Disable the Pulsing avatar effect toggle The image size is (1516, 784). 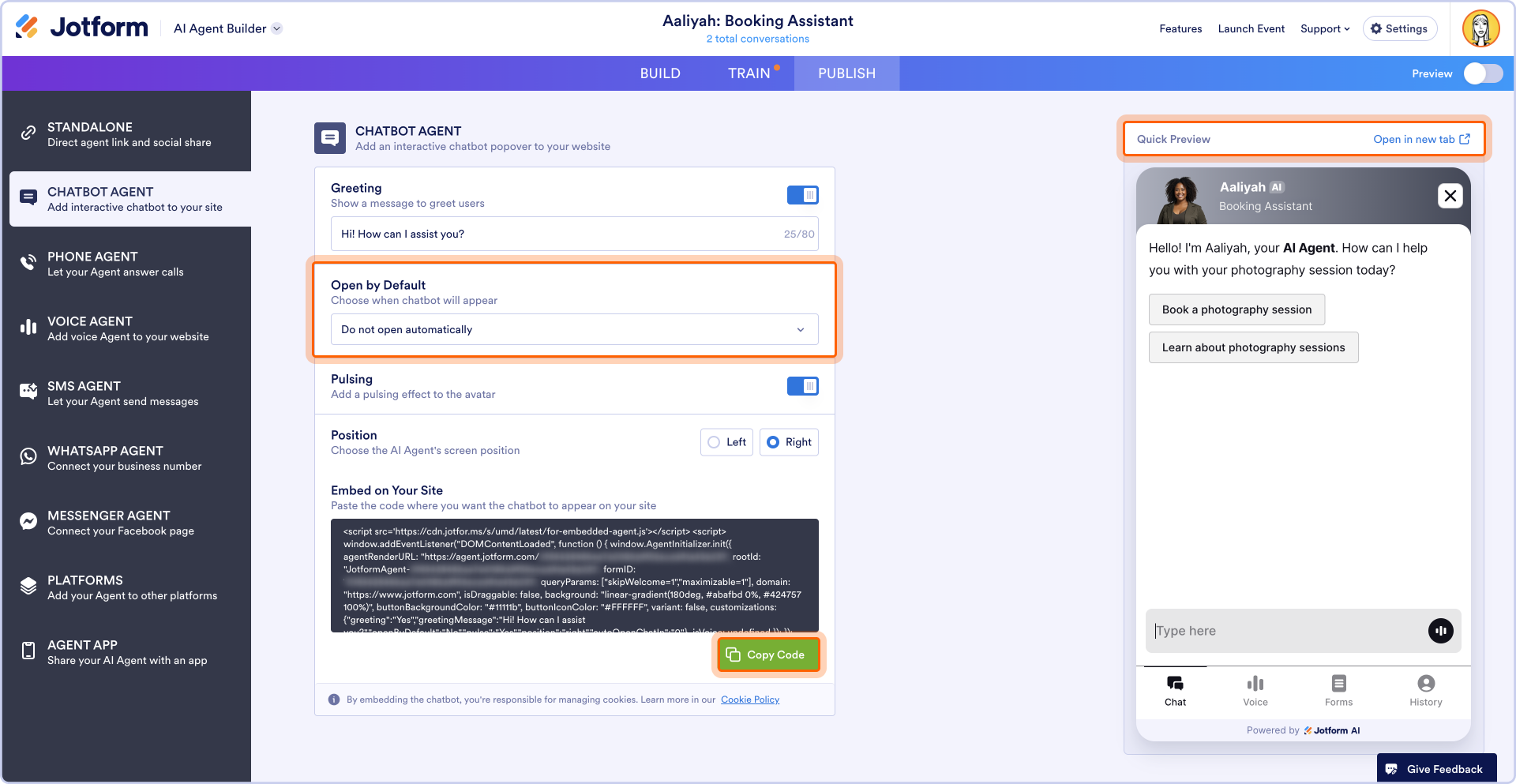point(802,386)
